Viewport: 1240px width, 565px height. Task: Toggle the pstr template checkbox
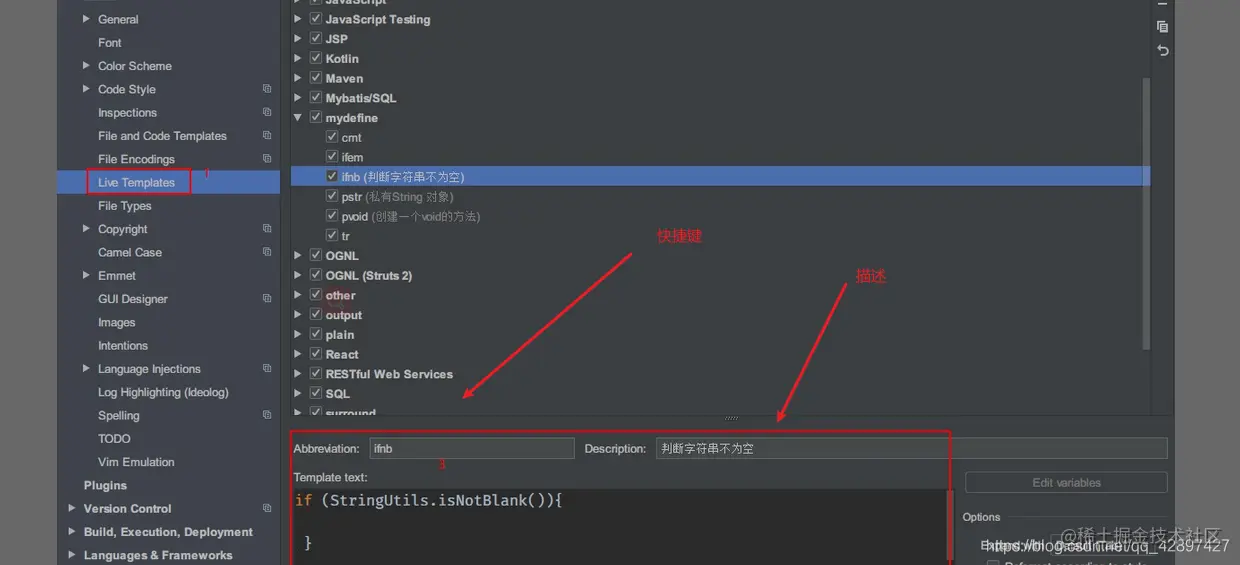(x=332, y=196)
